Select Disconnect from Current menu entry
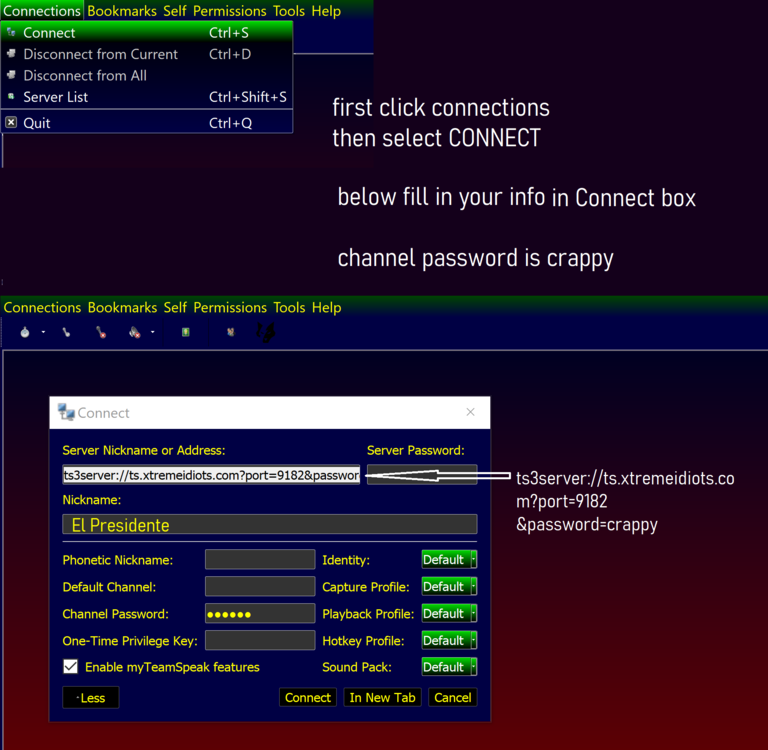Screen dimensions: 768x750 tap(147, 54)
